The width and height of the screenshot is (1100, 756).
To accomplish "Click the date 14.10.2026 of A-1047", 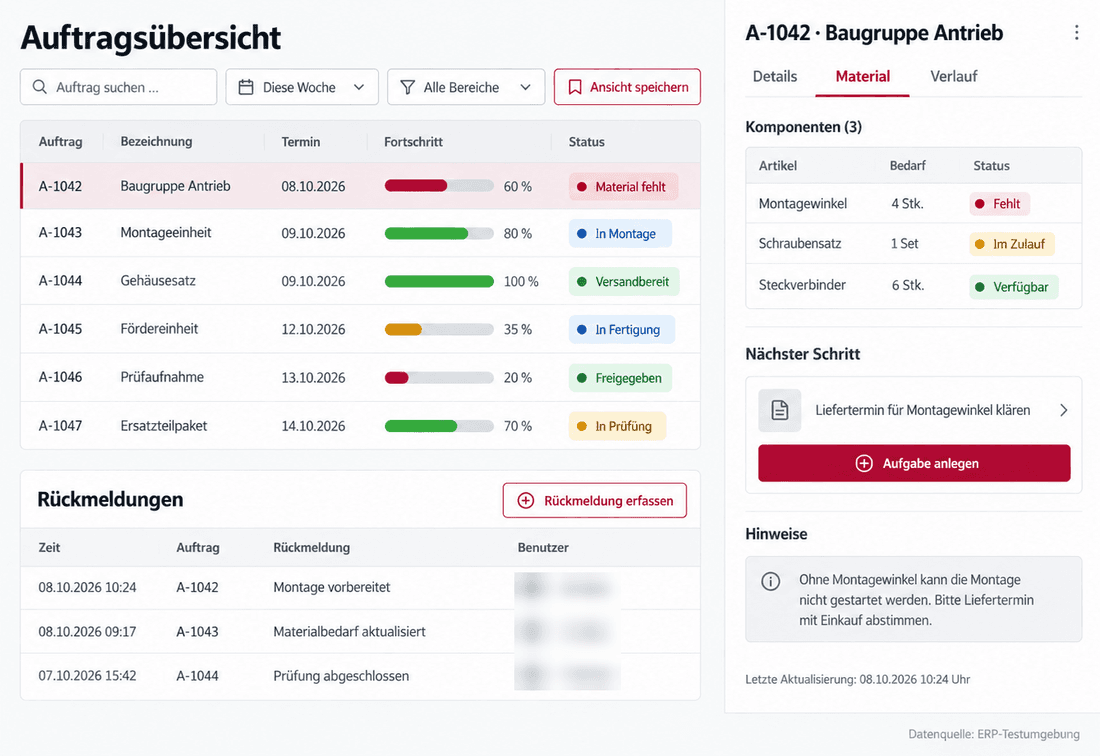I will click(313, 426).
